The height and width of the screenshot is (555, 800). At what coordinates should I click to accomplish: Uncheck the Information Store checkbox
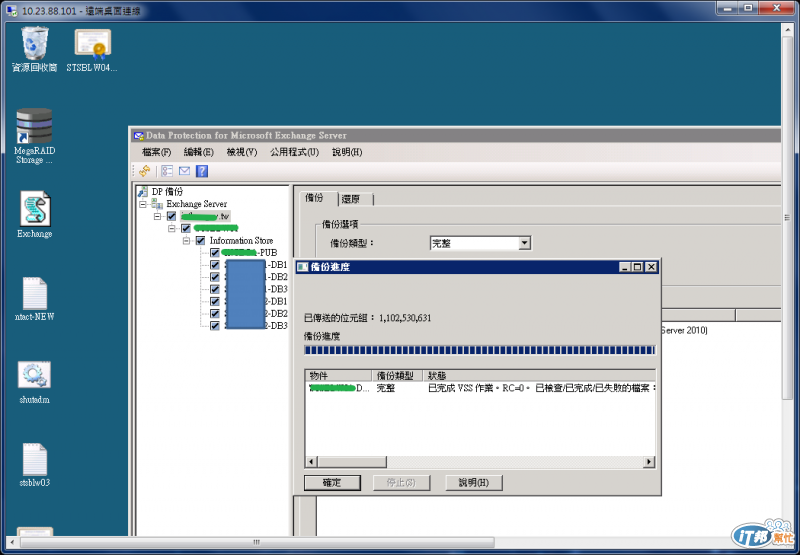click(x=201, y=240)
